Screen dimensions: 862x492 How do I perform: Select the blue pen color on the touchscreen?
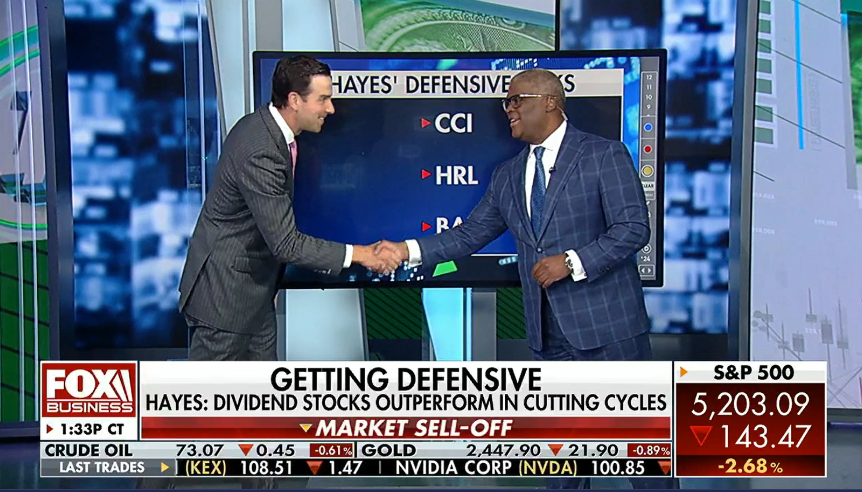[x=648, y=127]
